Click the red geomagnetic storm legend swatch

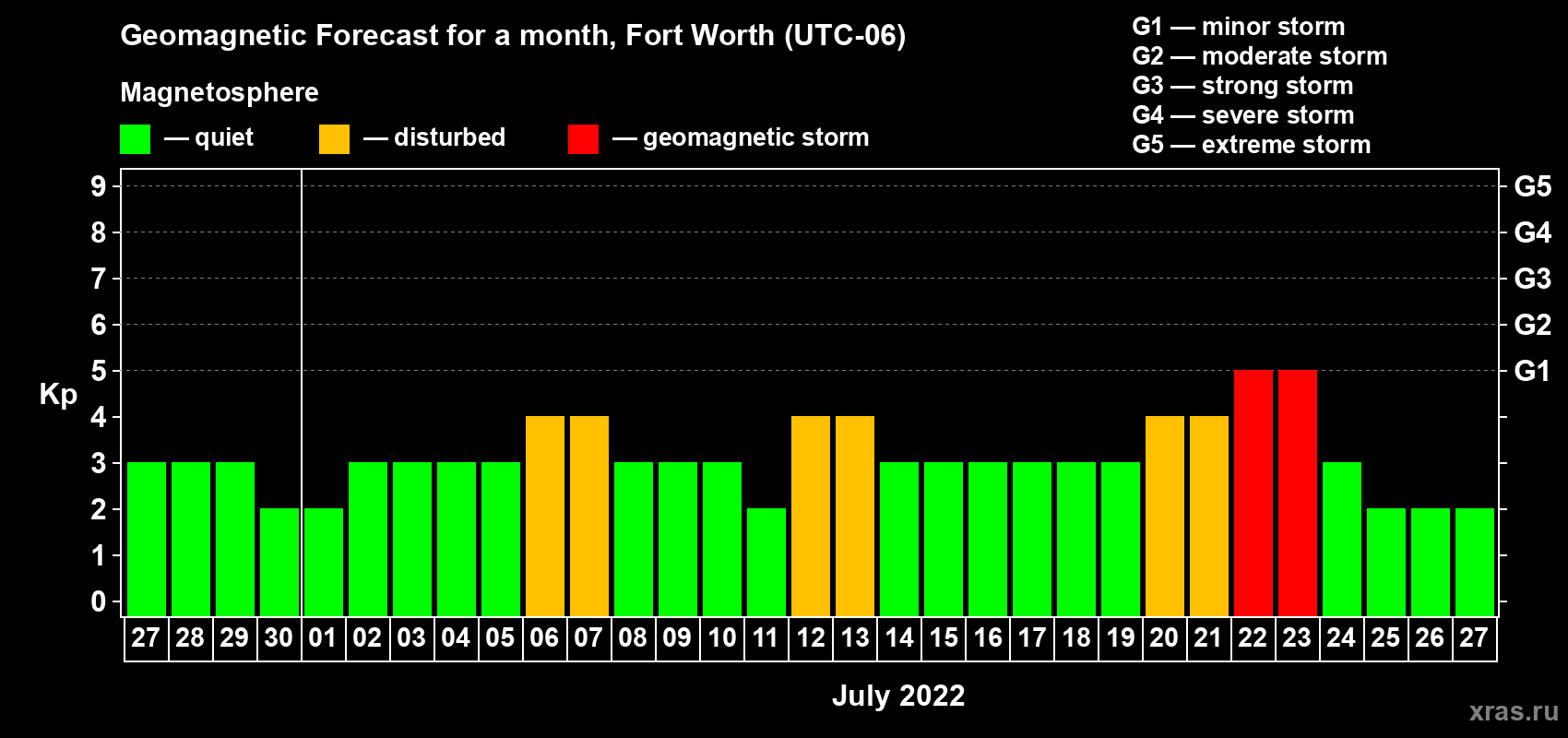pyautogui.click(x=583, y=139)
